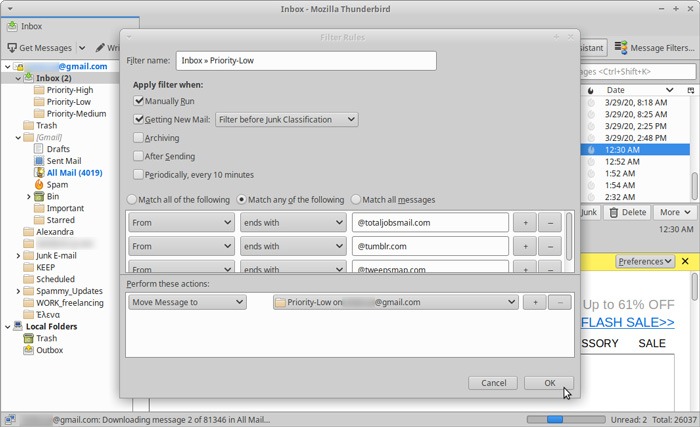
Task: Open the From dropdown in the totaljobsmail row
Action: (181, 222)
